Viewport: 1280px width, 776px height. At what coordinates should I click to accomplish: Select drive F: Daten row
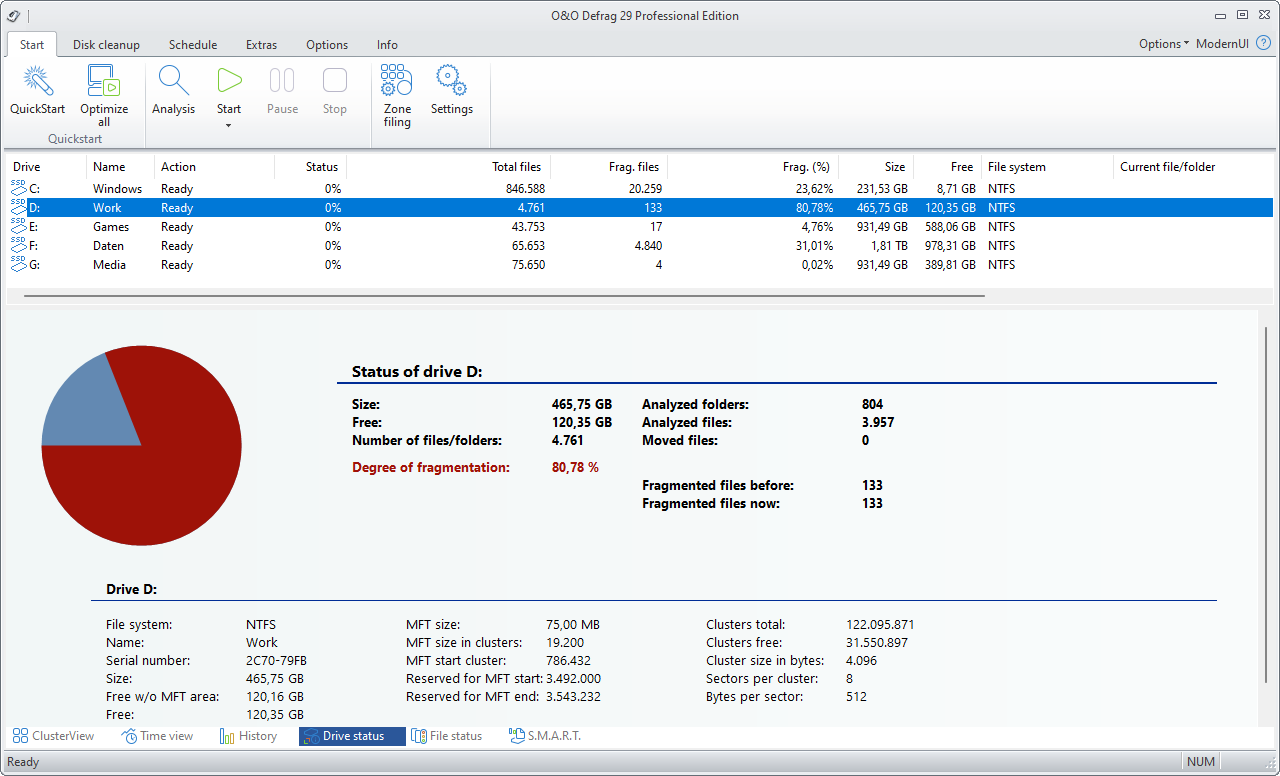(640, 246)
